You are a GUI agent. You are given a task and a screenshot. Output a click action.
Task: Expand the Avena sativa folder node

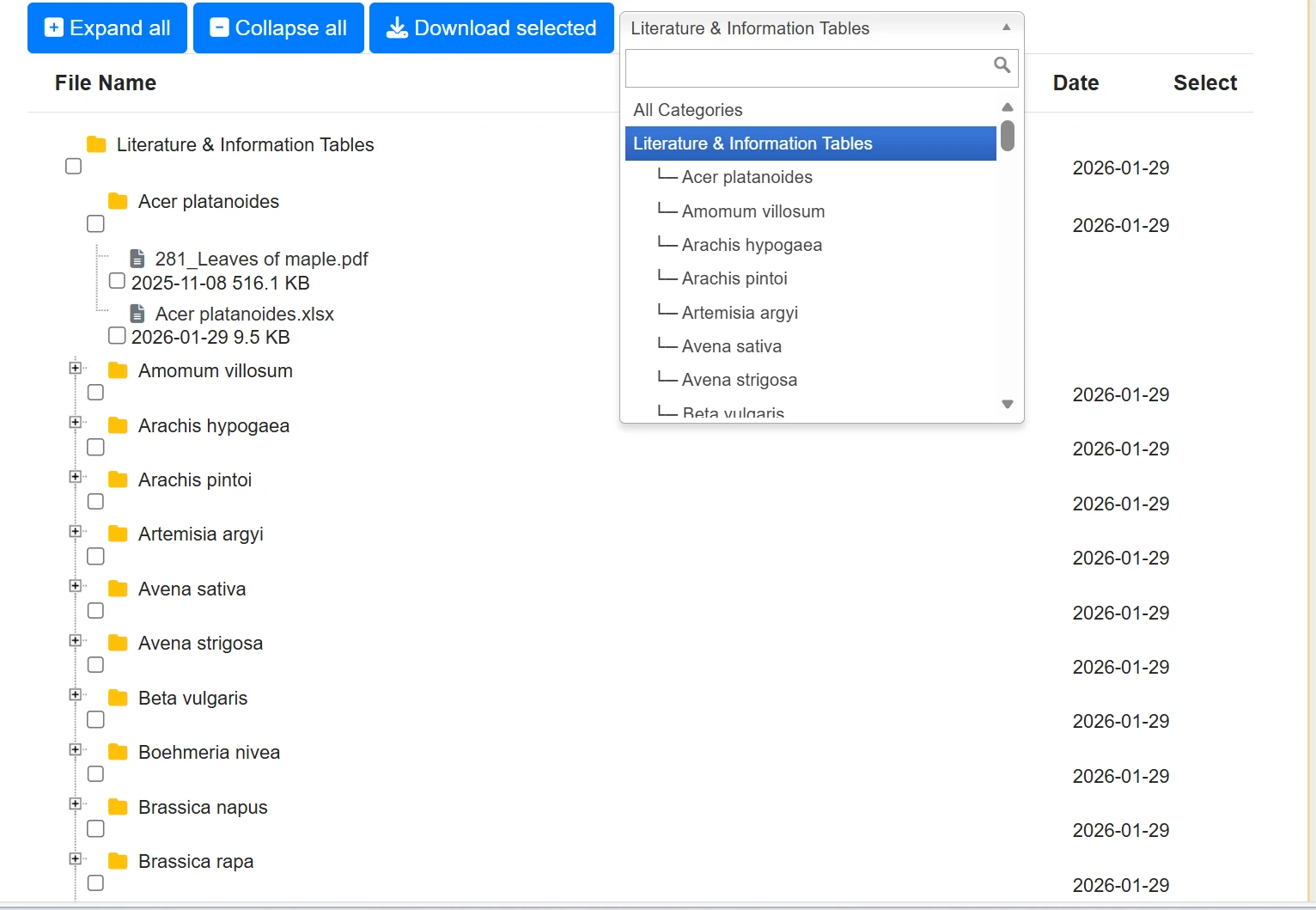click(x=76, y=586)
